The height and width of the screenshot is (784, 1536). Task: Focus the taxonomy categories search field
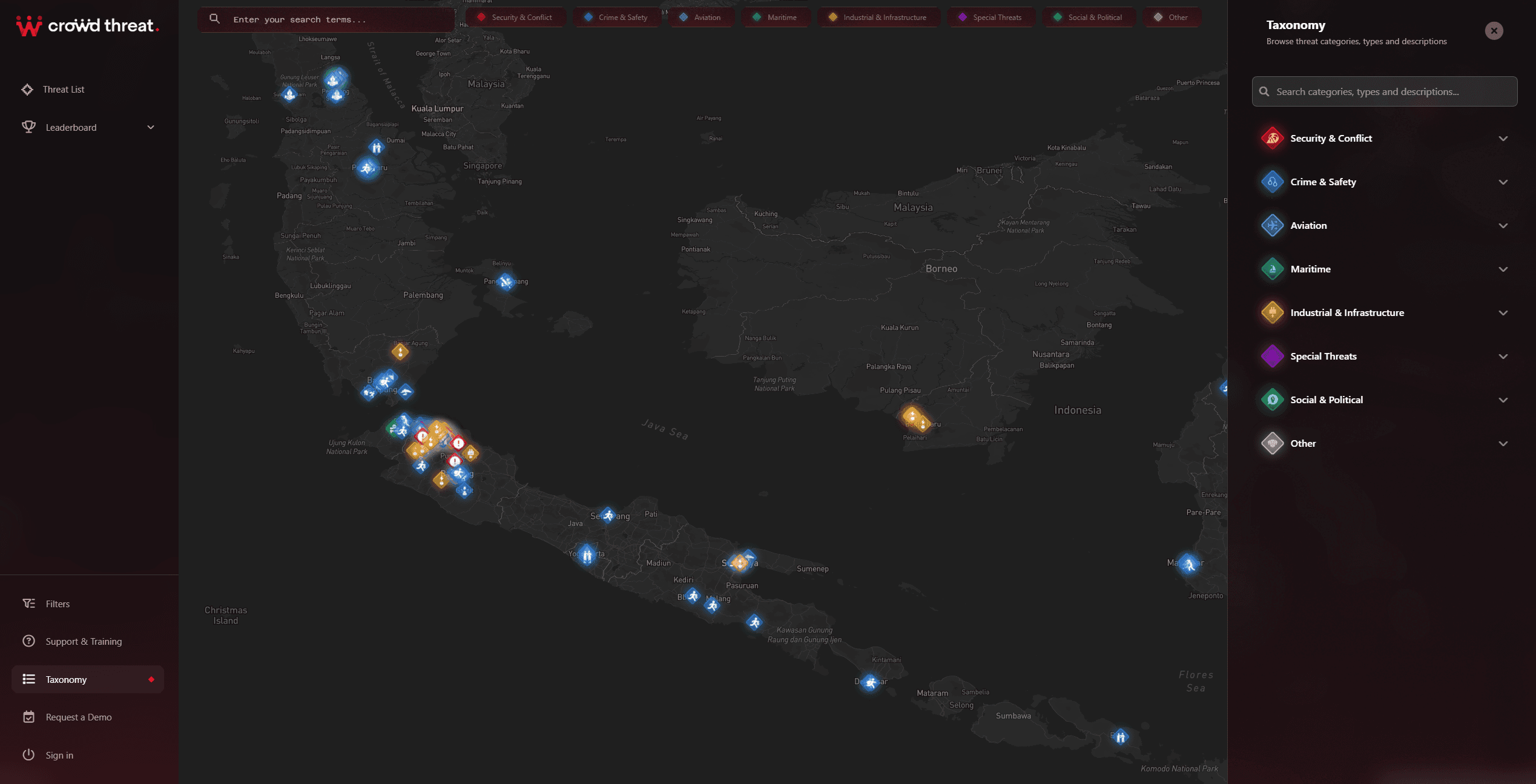(1385, 91)
